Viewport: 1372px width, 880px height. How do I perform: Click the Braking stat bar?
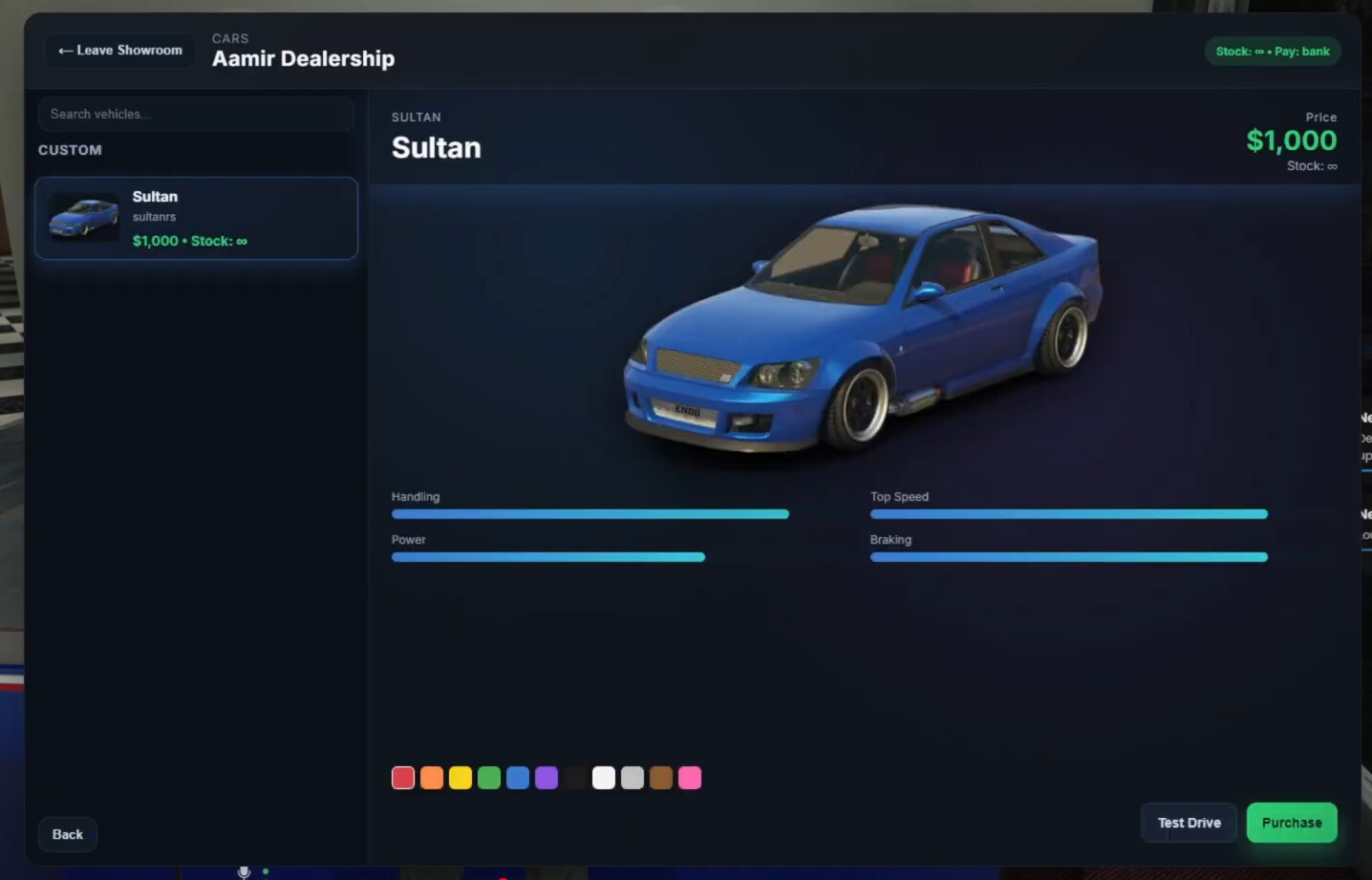tap(1069, 557)
